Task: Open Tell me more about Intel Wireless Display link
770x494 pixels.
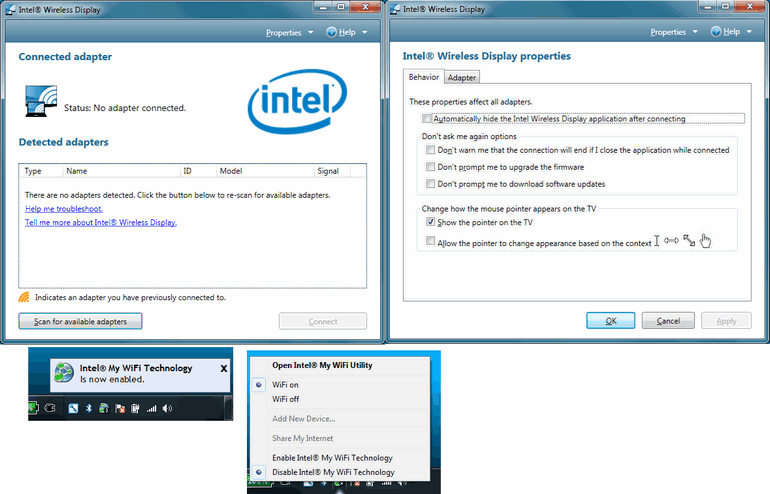Action: pos(101,222)
